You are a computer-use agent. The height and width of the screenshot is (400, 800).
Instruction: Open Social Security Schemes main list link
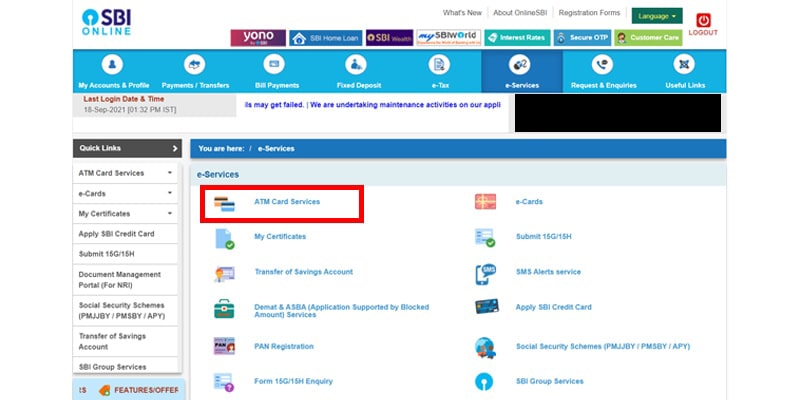point(603,346)
